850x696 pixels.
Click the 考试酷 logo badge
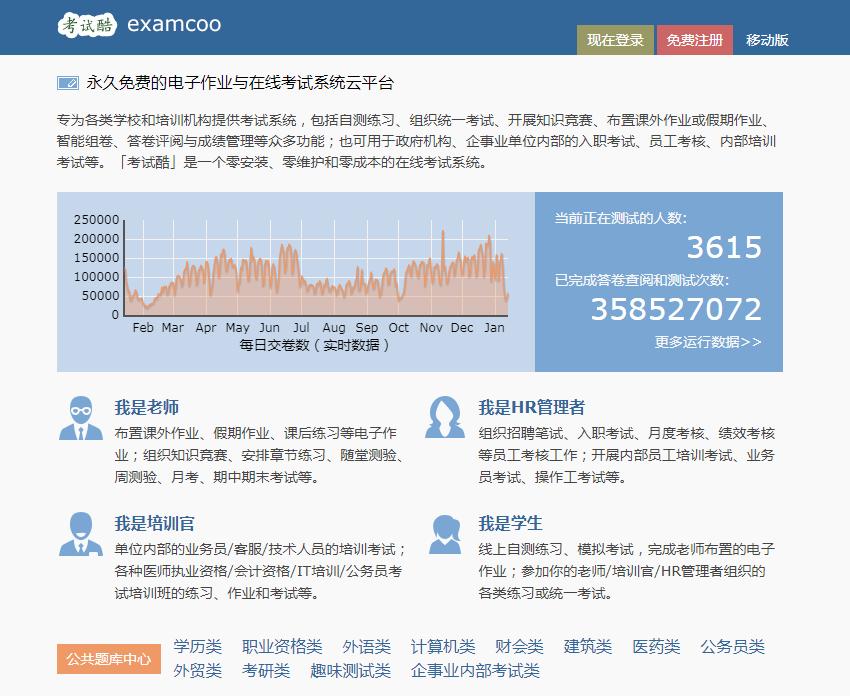pyautogui.click(x=87, y=25)
